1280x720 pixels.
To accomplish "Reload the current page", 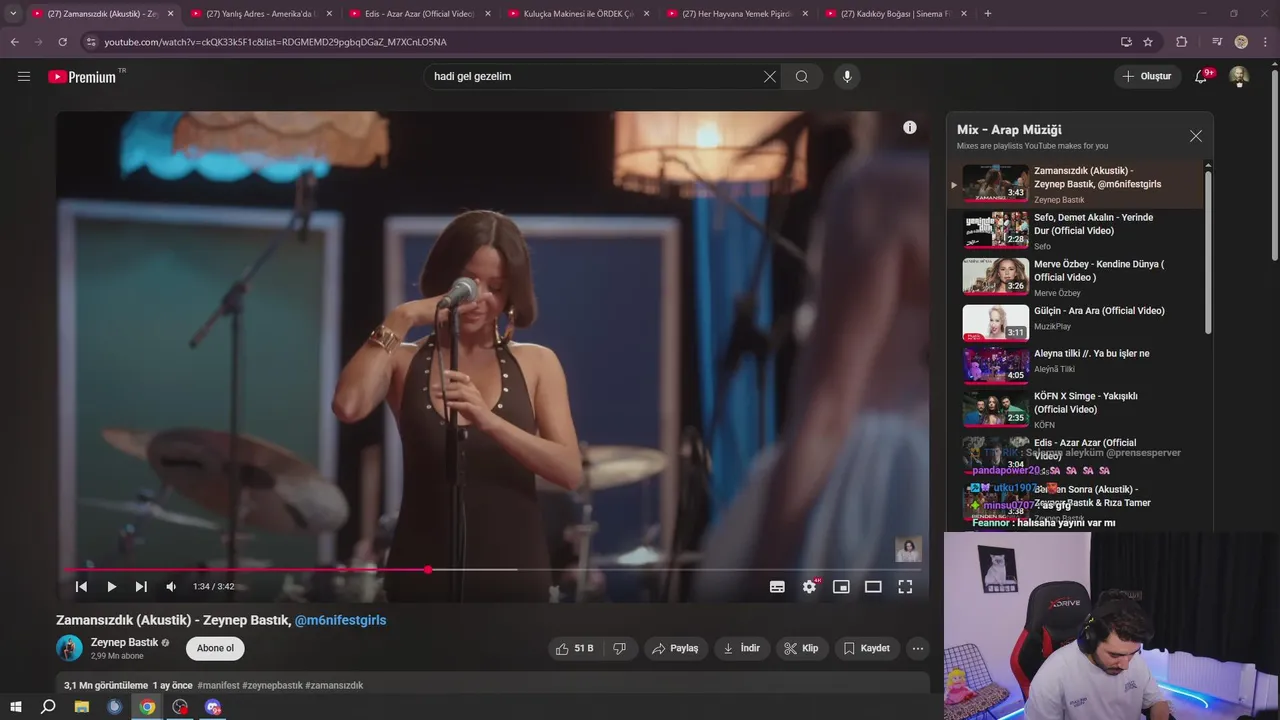I will (62, 42).
